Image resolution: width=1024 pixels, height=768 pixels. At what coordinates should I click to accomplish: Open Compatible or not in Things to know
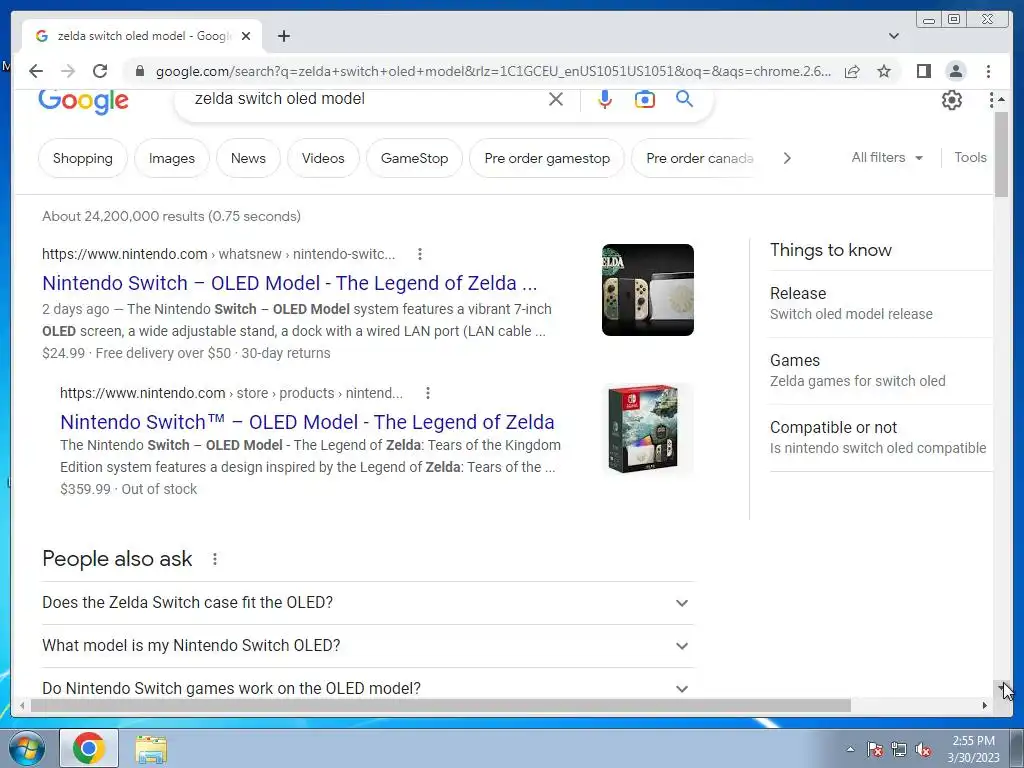click(881, 438)
